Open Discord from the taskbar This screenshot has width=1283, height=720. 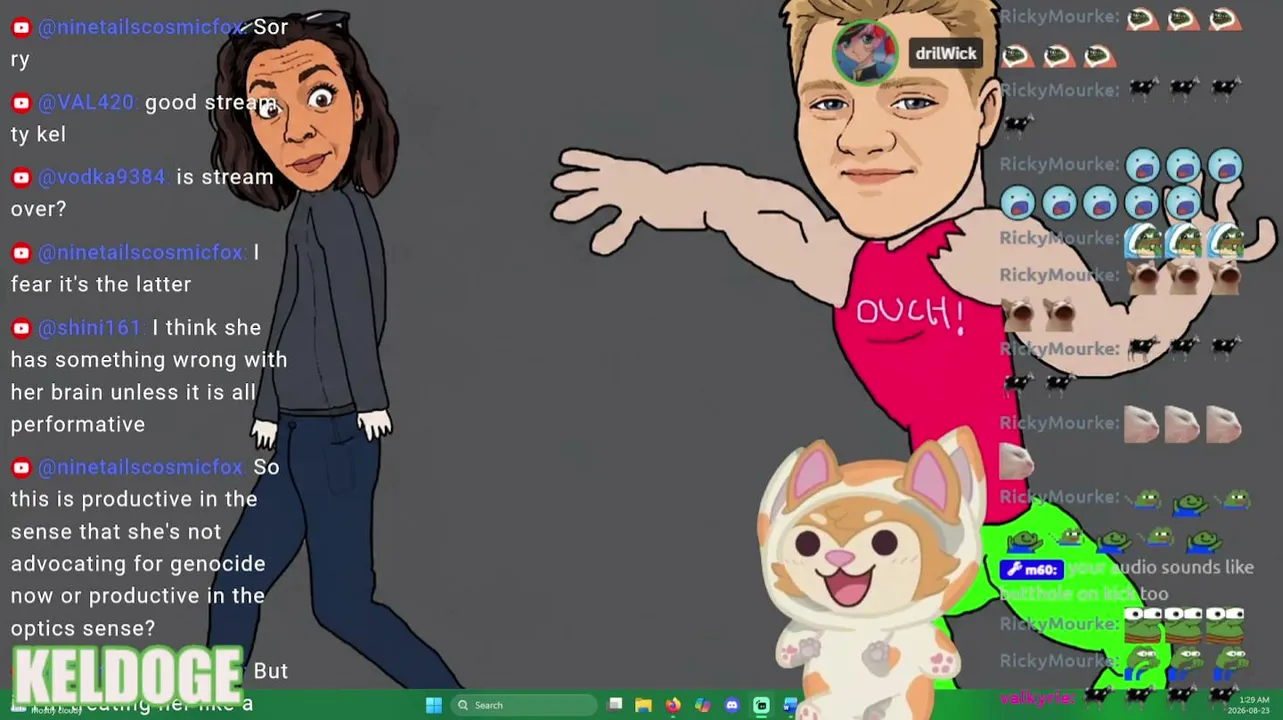tap(732, 705)
